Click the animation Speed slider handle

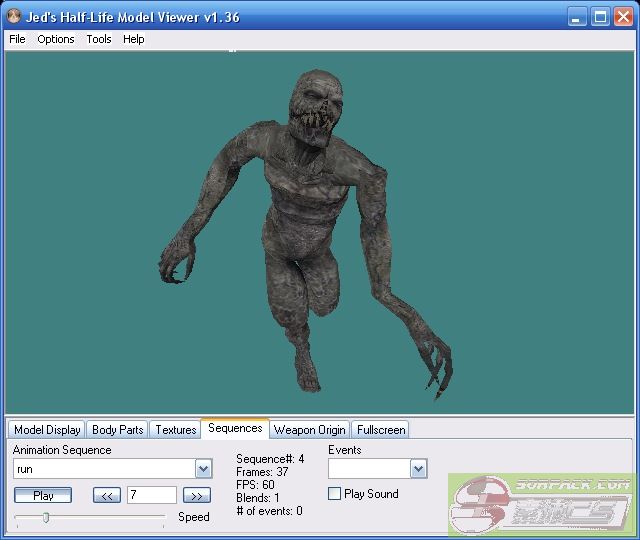(46, 516)
